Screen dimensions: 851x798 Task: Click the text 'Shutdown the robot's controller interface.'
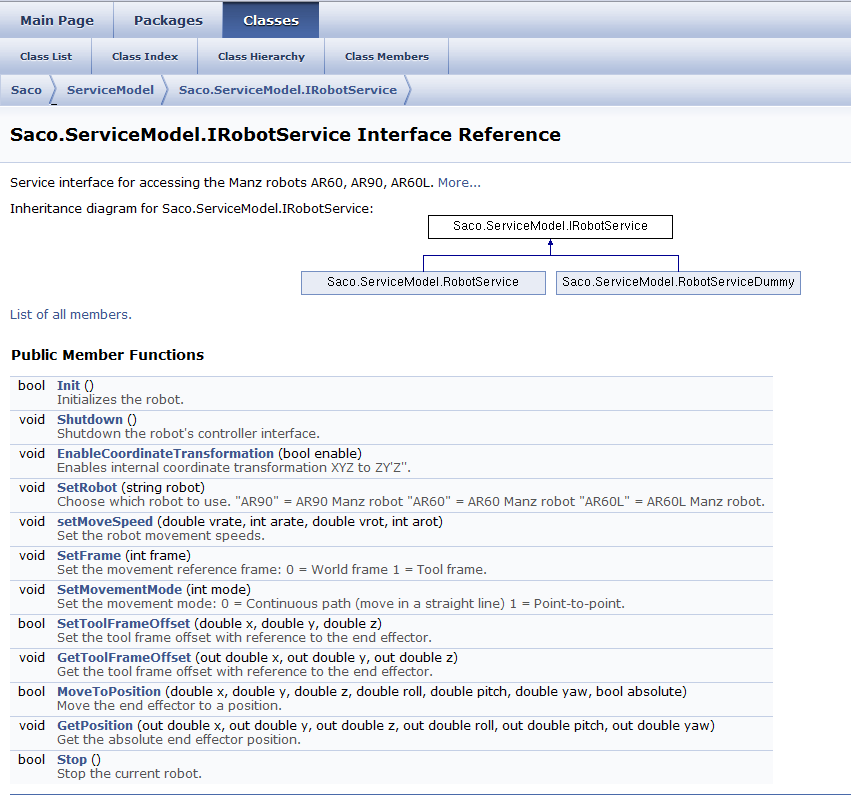[x=188, y=434]
